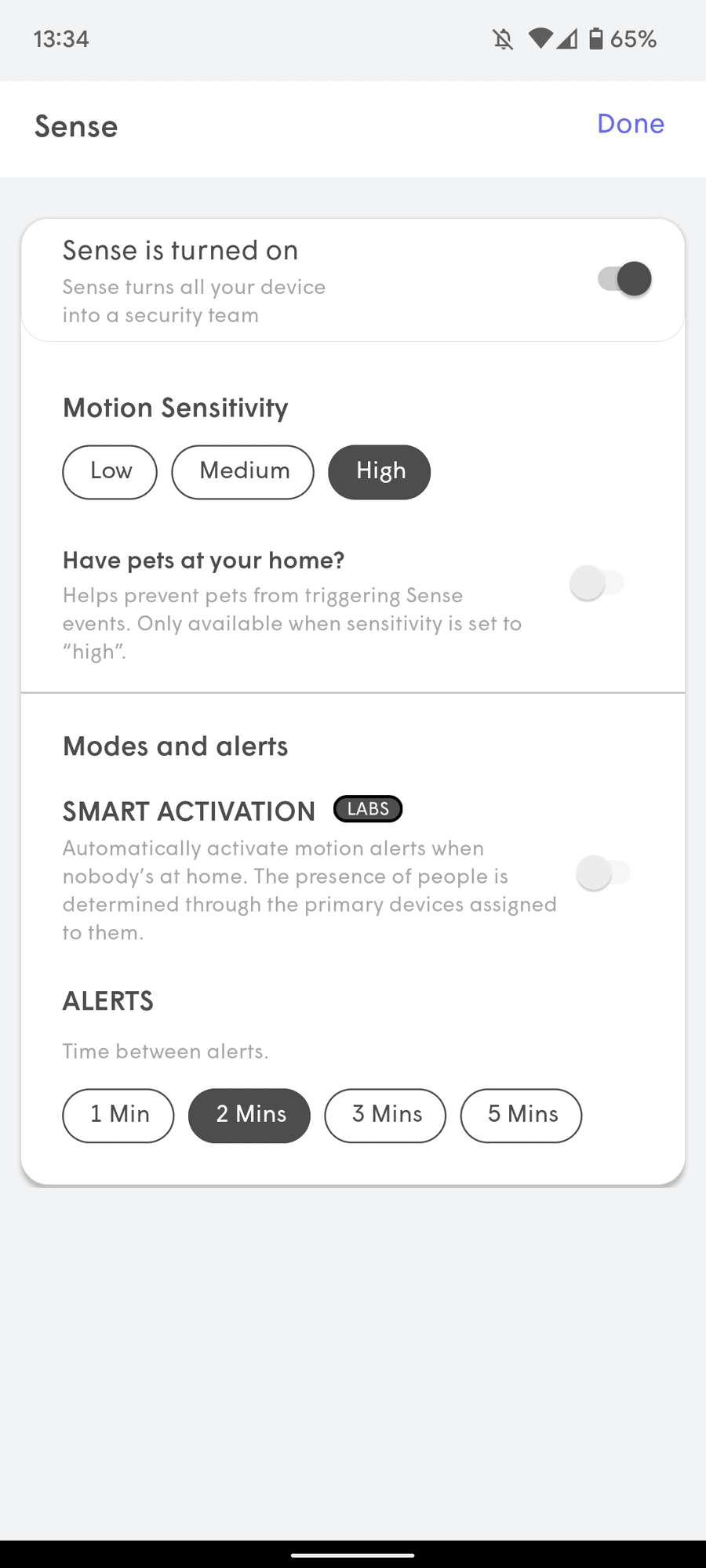Enable the pets at home switch
The height and width of the screenshot is (1568, 706).
[597, 583]
